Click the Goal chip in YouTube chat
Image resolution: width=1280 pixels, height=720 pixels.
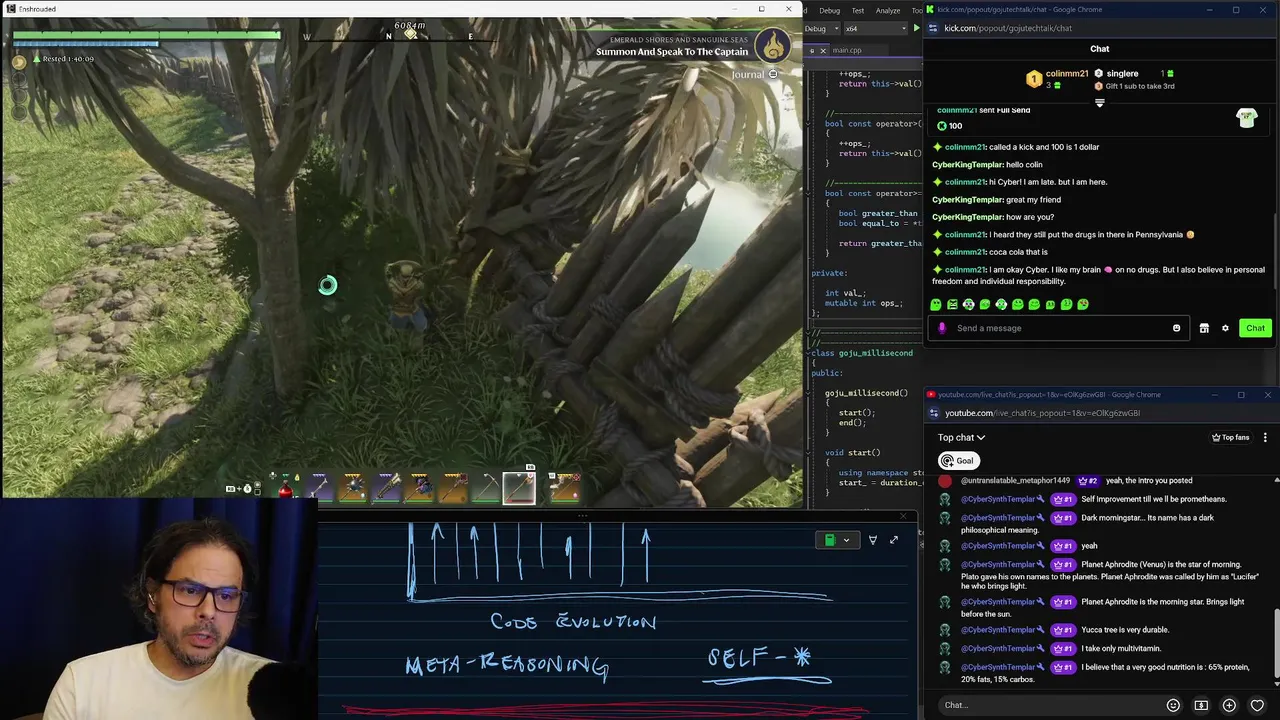[957, 461]
